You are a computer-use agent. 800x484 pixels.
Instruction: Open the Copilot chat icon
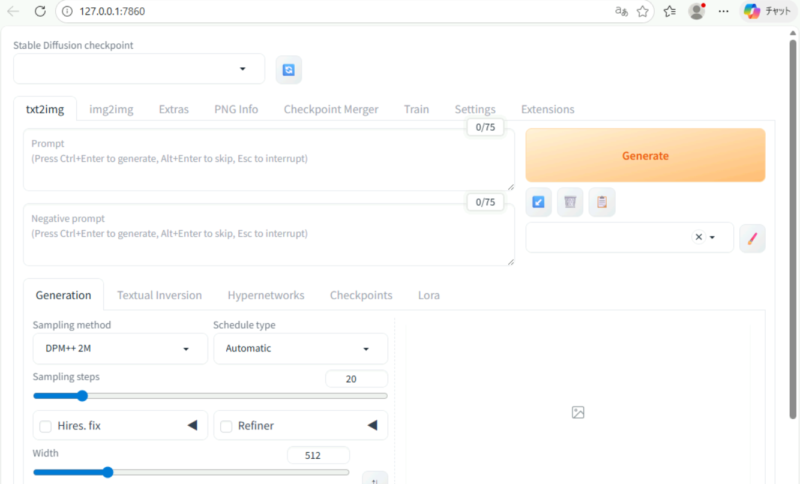point(751,11)
